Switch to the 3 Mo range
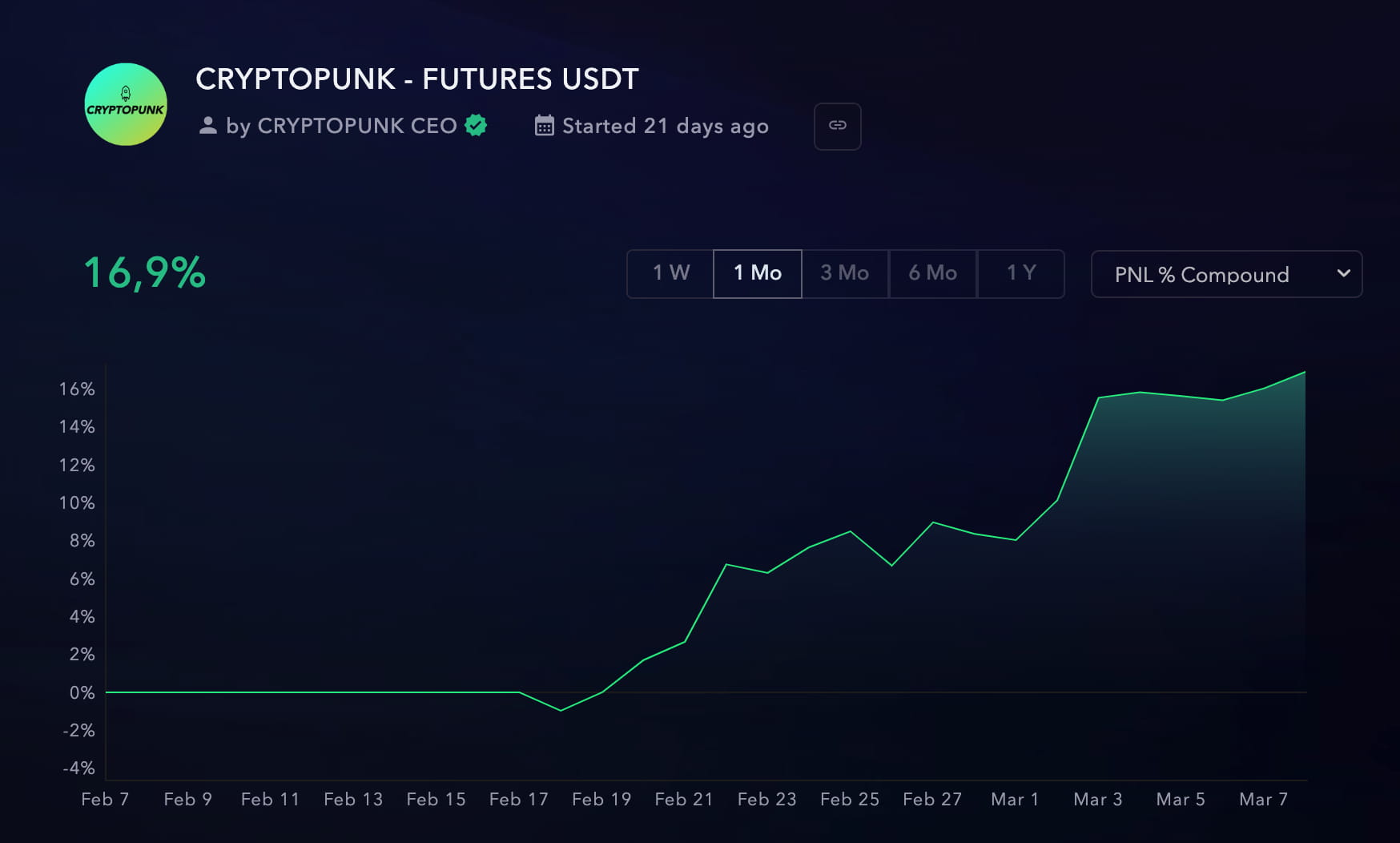Screen dimensions: 1400x843 click(x=844, y=273)
